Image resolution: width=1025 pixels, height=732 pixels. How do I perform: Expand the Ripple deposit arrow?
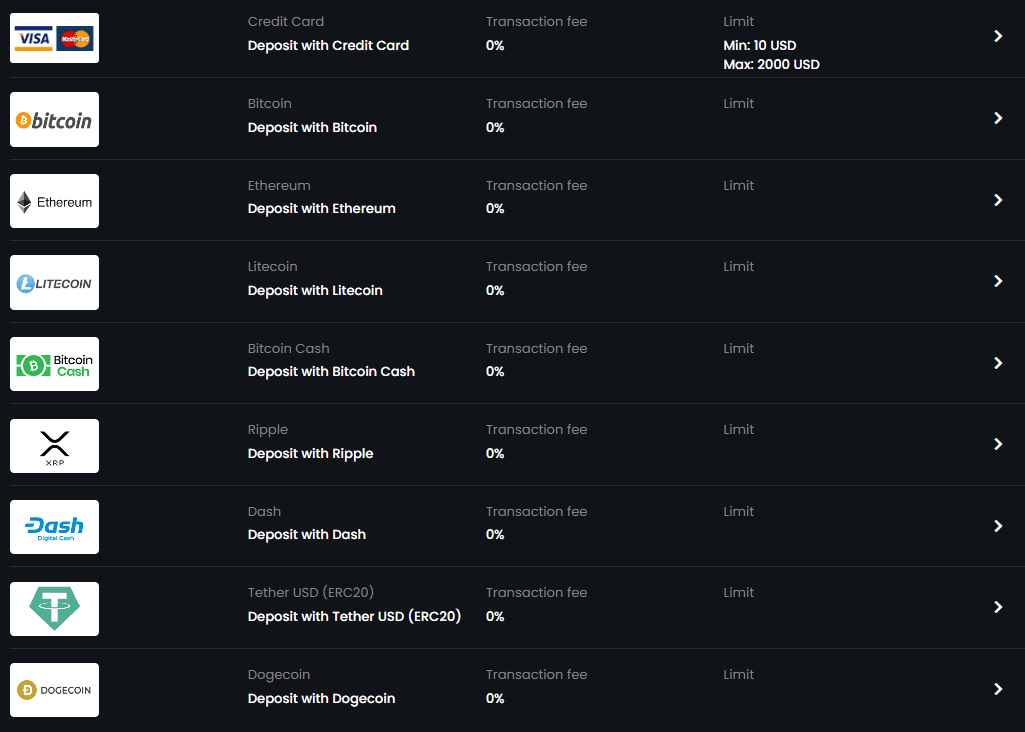pos(998,444)
